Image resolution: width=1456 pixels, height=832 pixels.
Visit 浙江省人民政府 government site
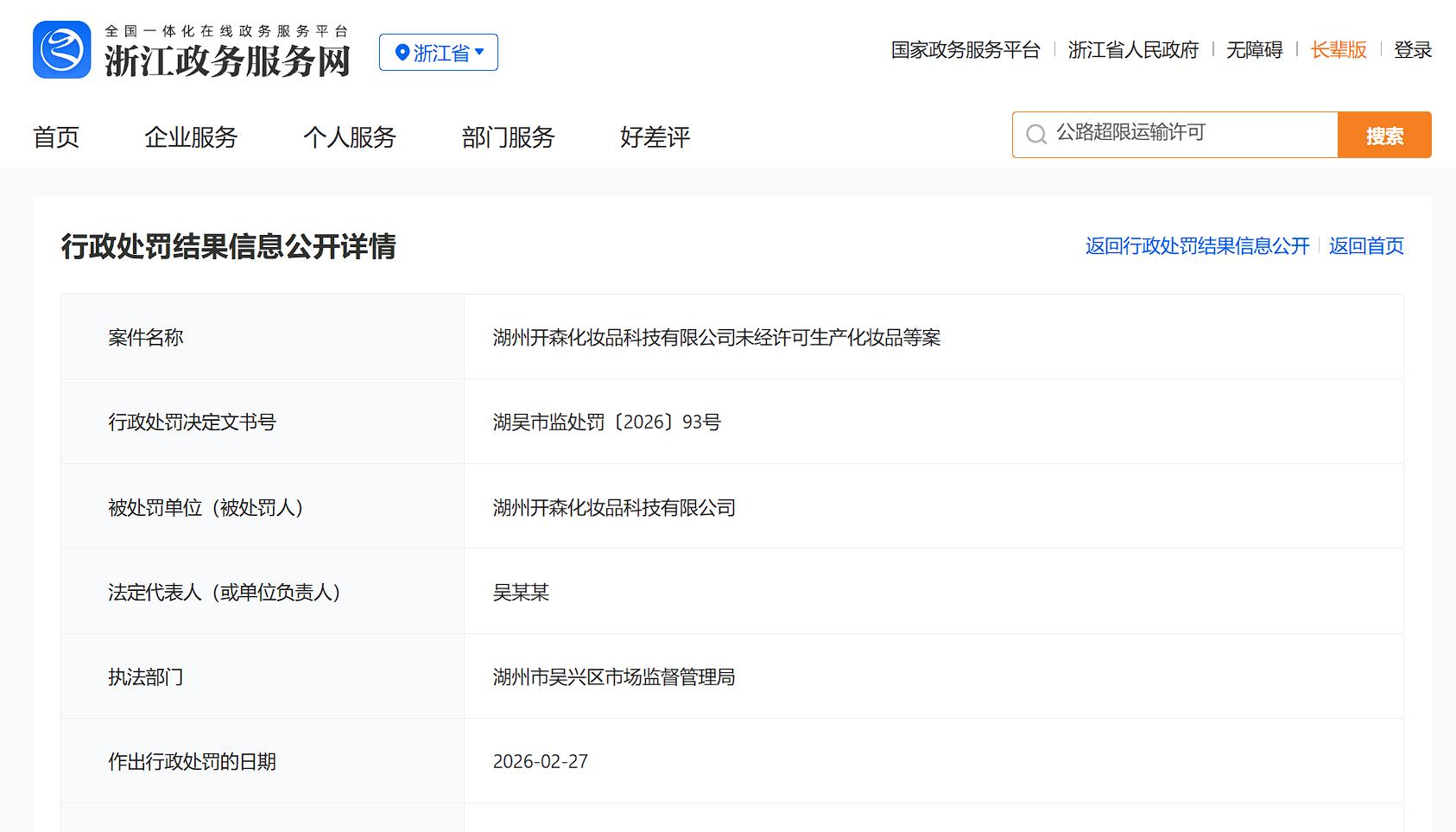click(1133, 50)
